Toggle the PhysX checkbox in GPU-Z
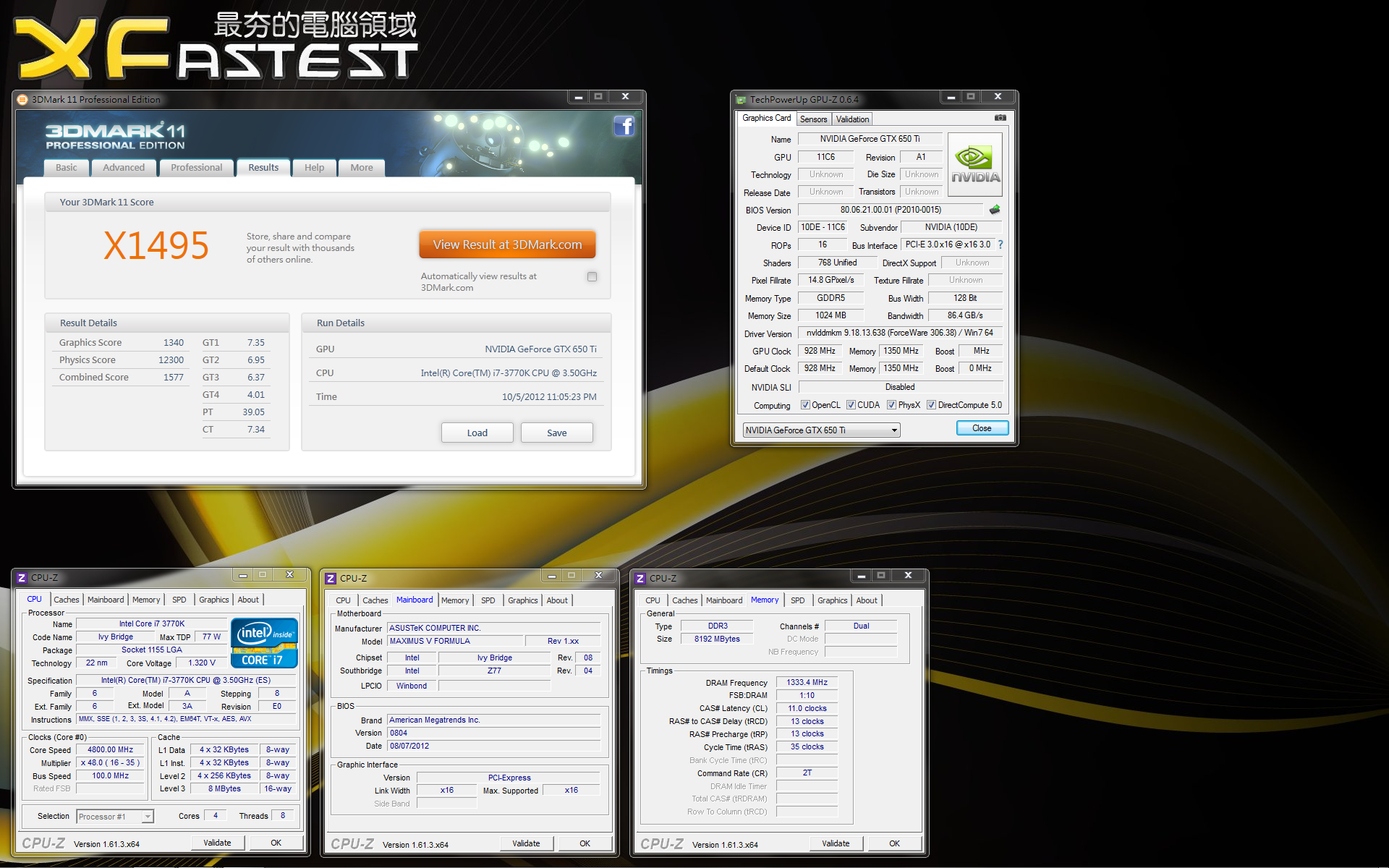The width and height of the screenshot is (1389, 868). [x=892, y=405]
